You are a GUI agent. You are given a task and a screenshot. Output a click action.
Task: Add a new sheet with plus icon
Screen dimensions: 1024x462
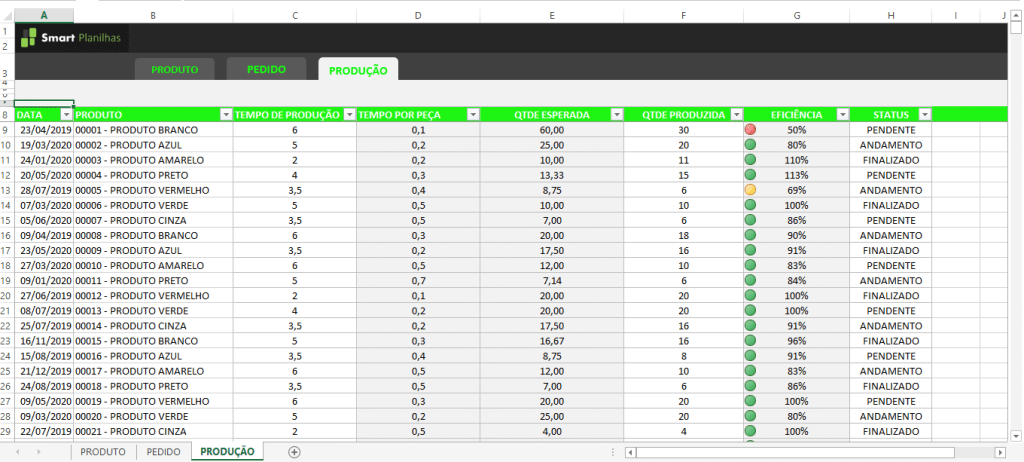[294, 452]
